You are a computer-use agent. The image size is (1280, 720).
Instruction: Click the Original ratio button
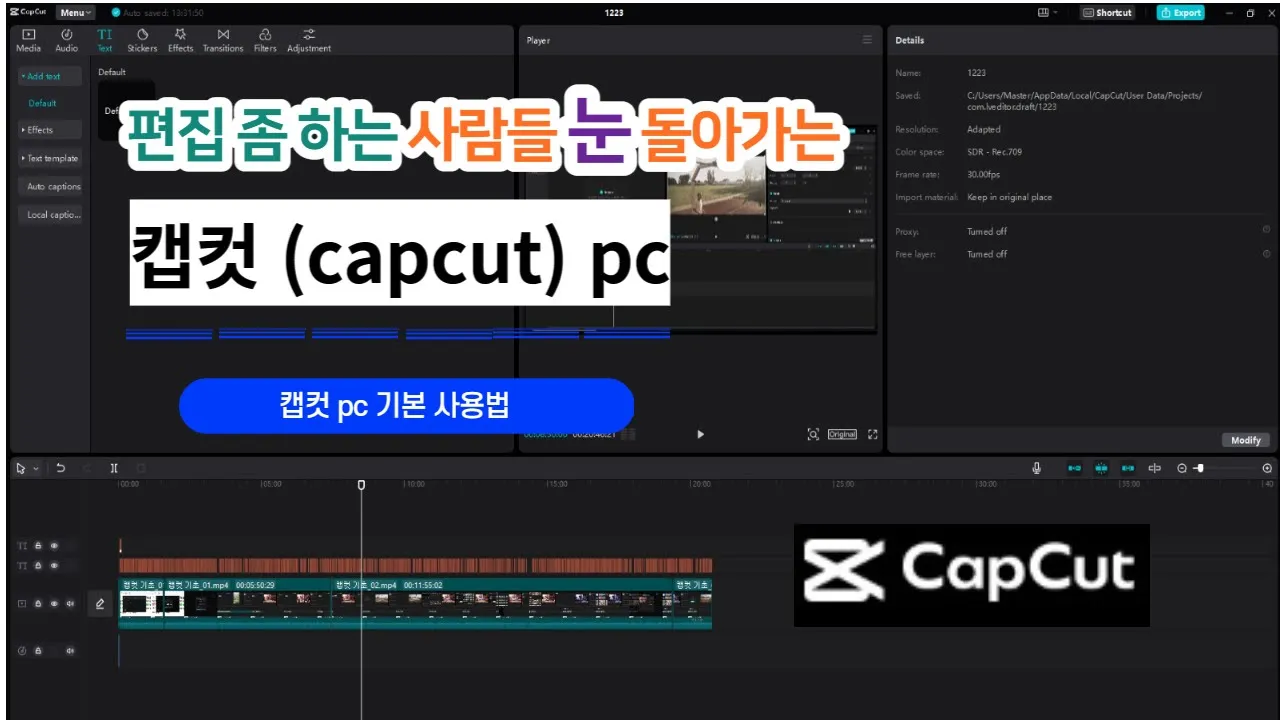(842, 434)
